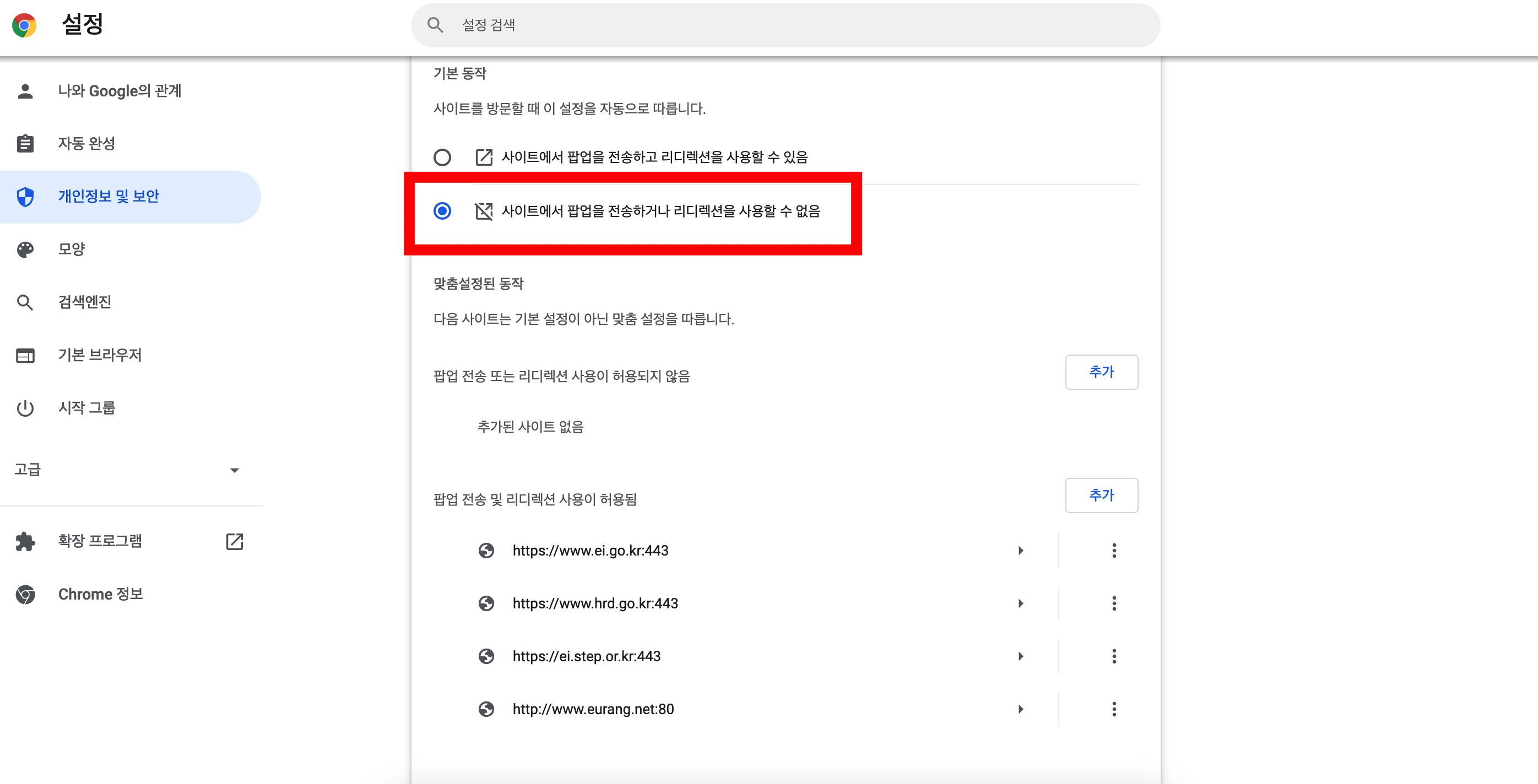
Task: Open Chrome 정보 page from sidebar
Action: 100,594
